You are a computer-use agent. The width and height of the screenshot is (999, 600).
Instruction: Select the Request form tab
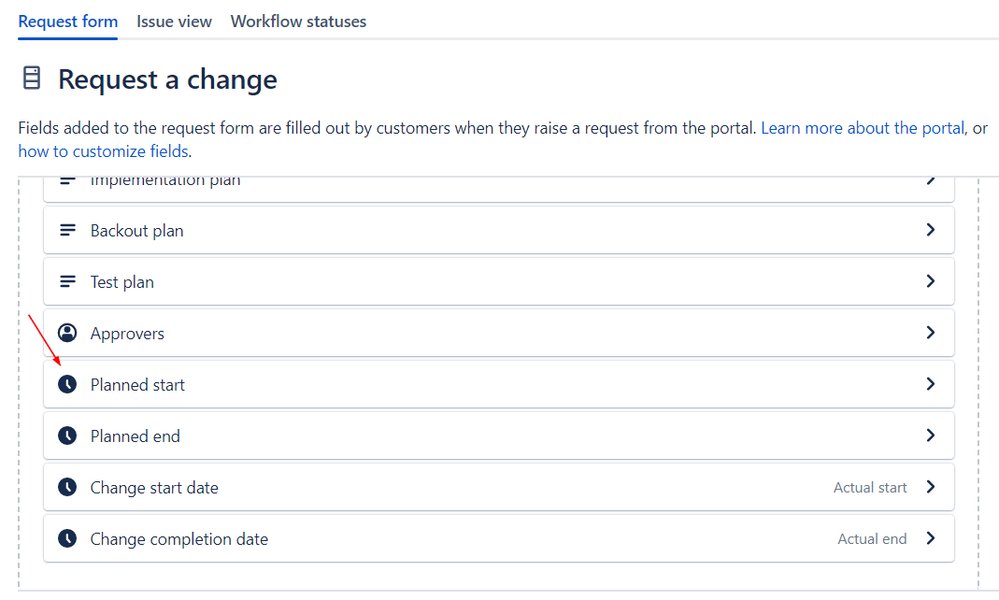point(68,22)
